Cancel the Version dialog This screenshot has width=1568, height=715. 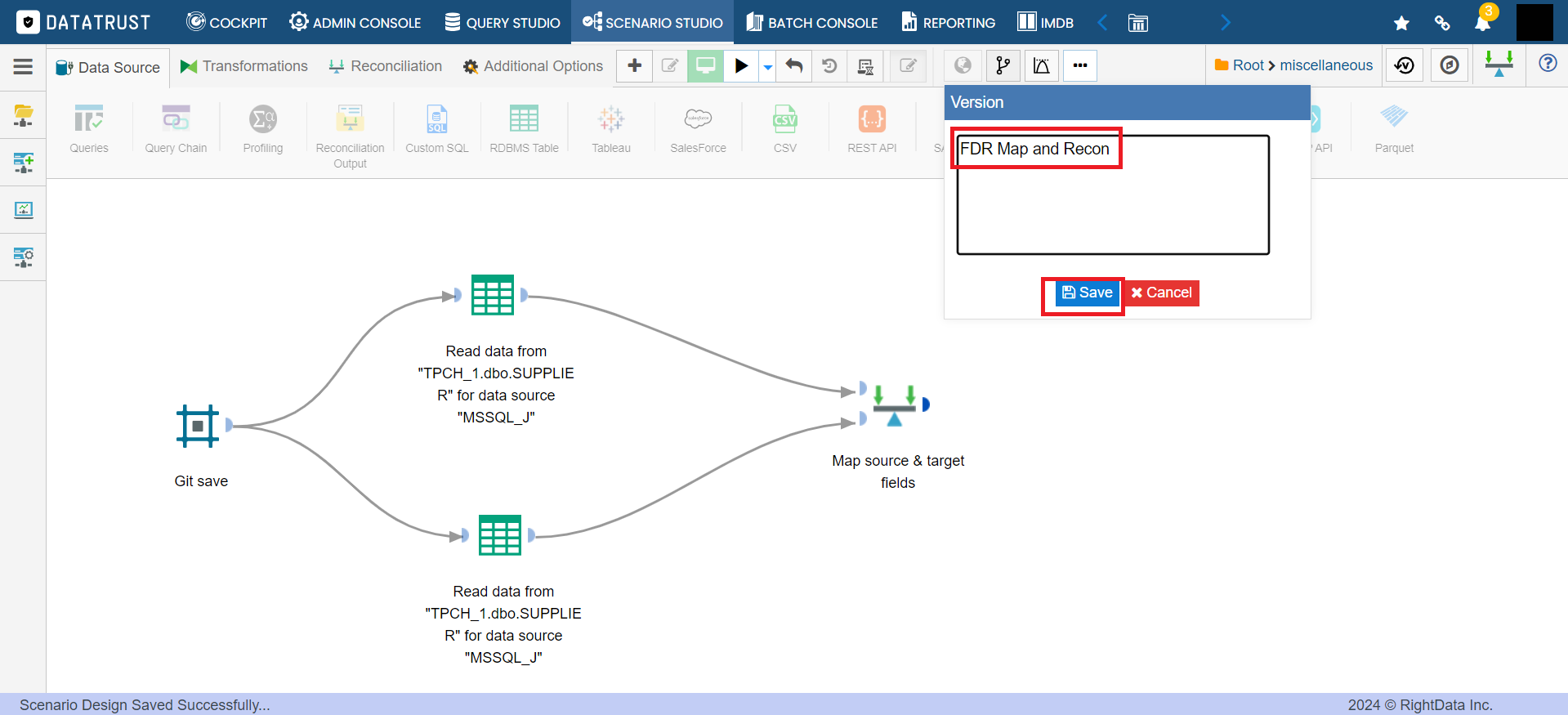(x=1161, y=293)
